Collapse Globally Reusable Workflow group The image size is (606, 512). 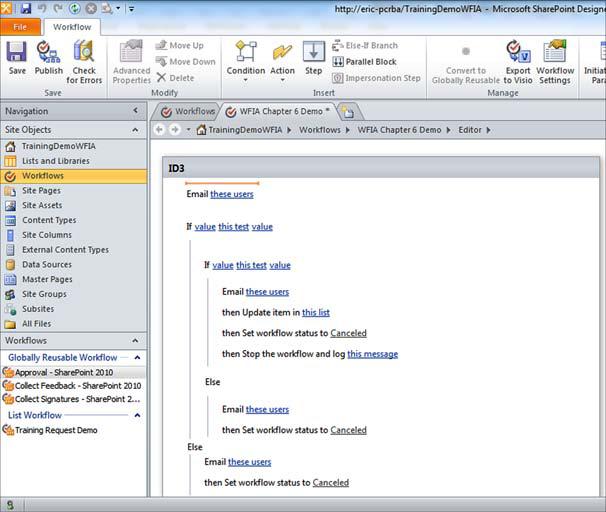tap(137, 357)
